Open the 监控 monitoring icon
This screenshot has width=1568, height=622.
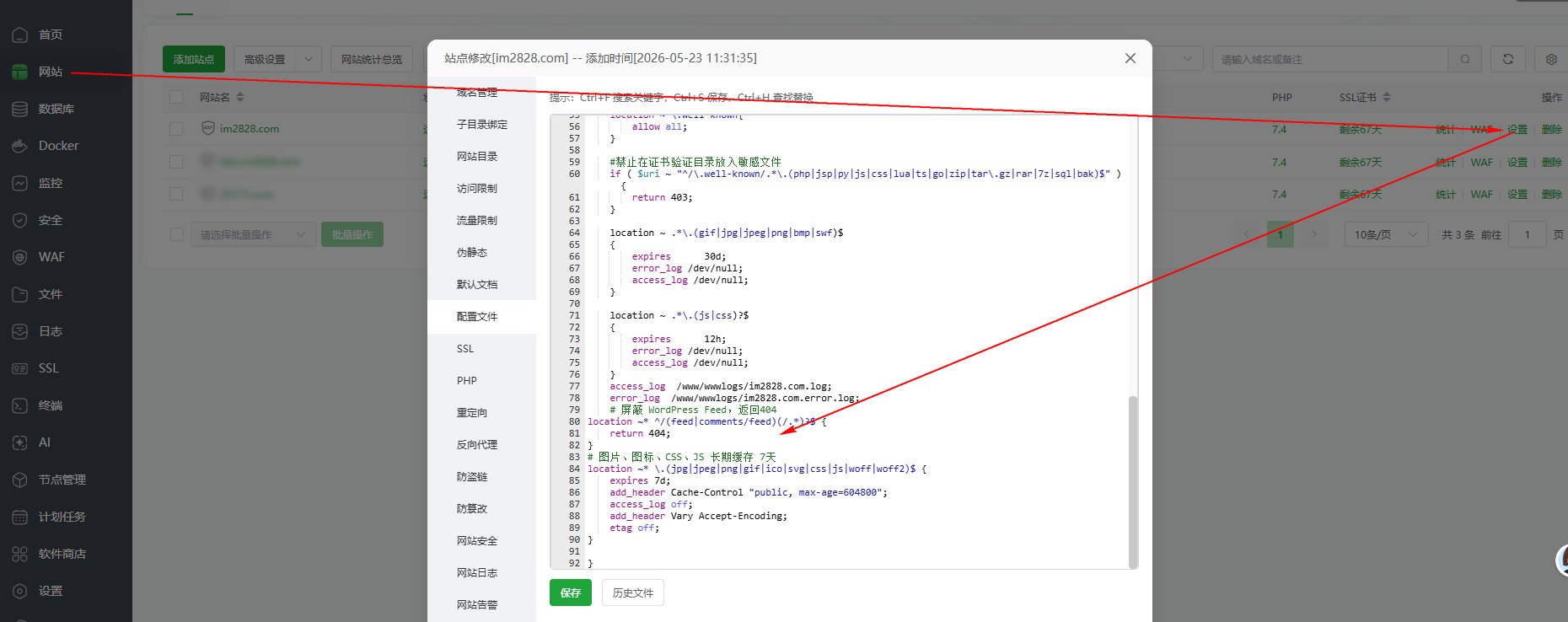tap(20, 183)
